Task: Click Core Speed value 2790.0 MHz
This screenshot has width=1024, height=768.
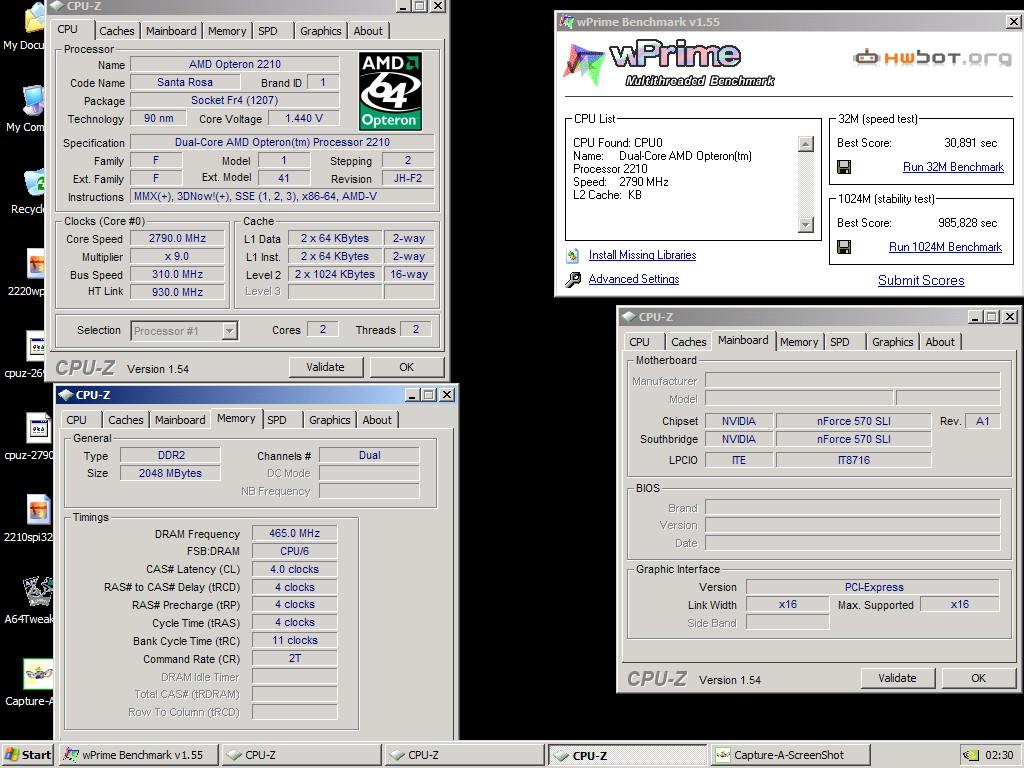Action: click(x=177, y=238)
